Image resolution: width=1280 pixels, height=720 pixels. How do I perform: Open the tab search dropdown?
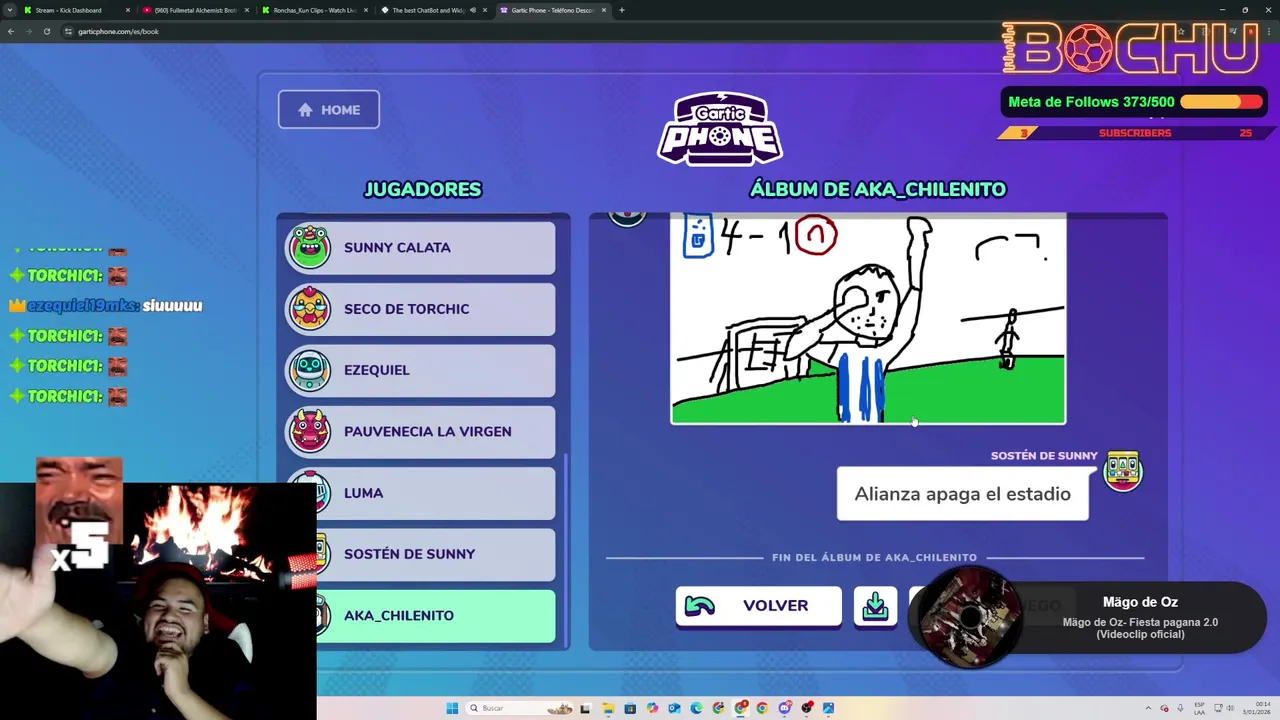tap(10, 10)
